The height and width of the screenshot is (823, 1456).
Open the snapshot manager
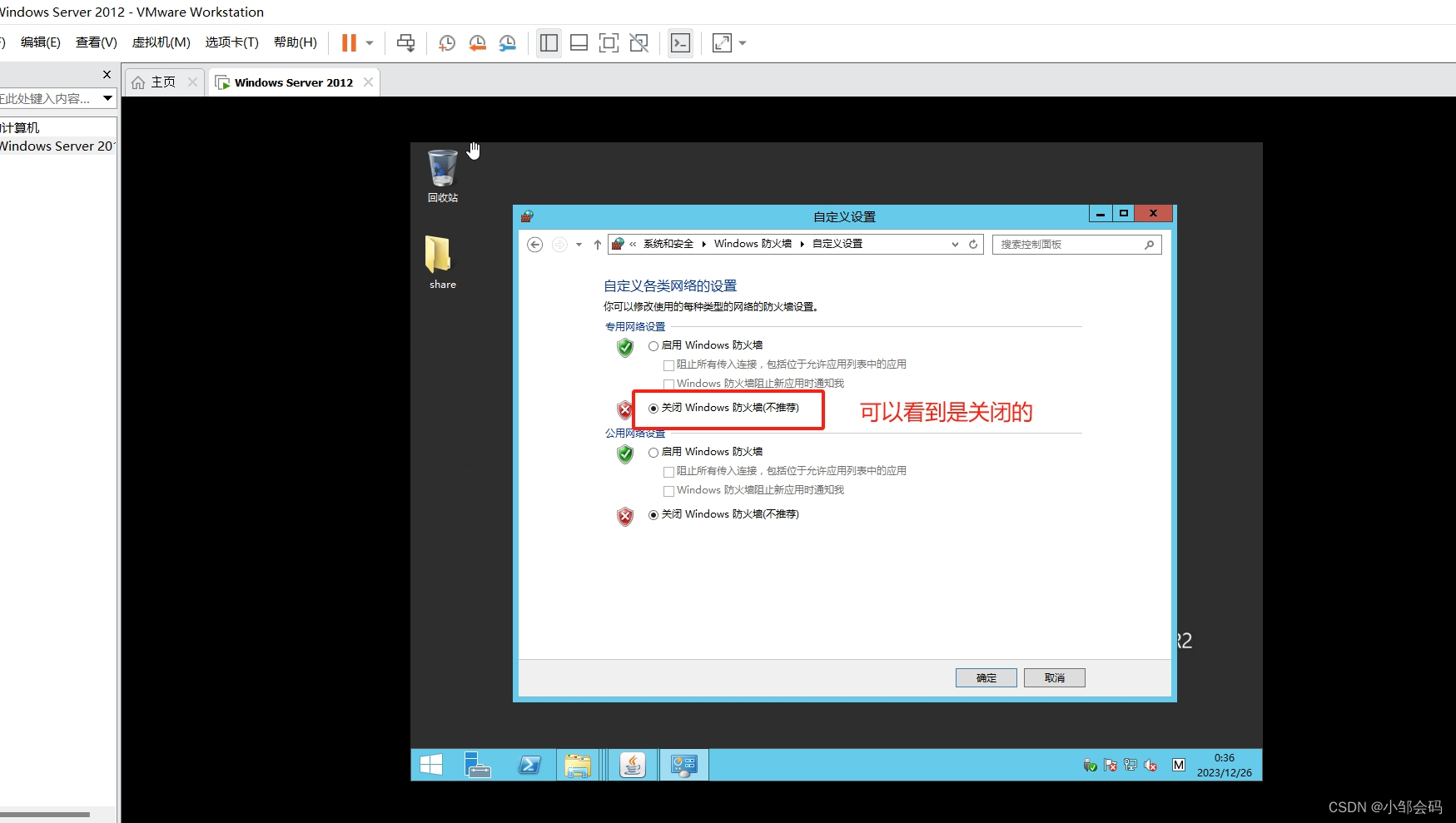point(507,43)
